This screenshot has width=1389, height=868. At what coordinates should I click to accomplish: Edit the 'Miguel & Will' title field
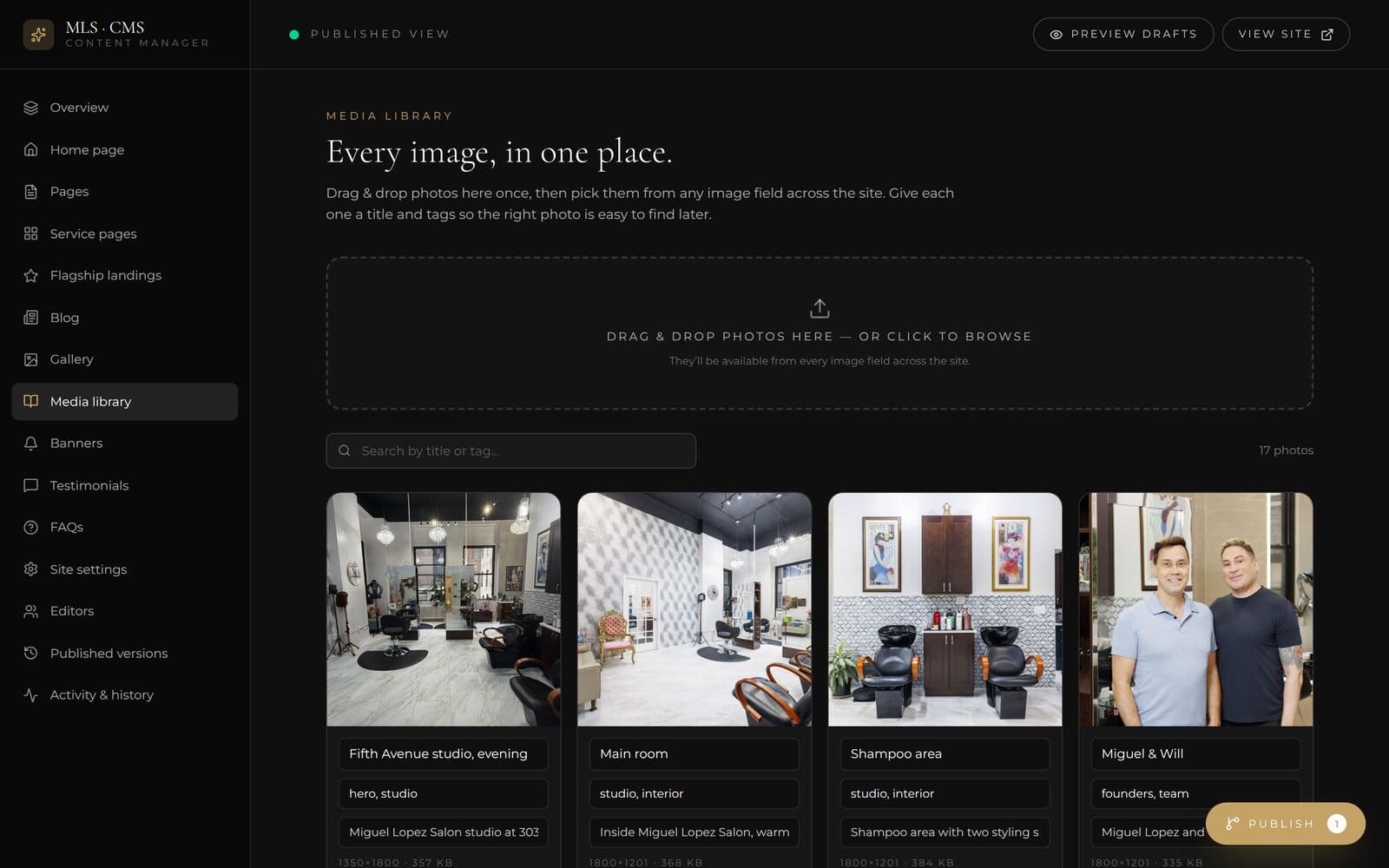click(x=1196, y=753)
